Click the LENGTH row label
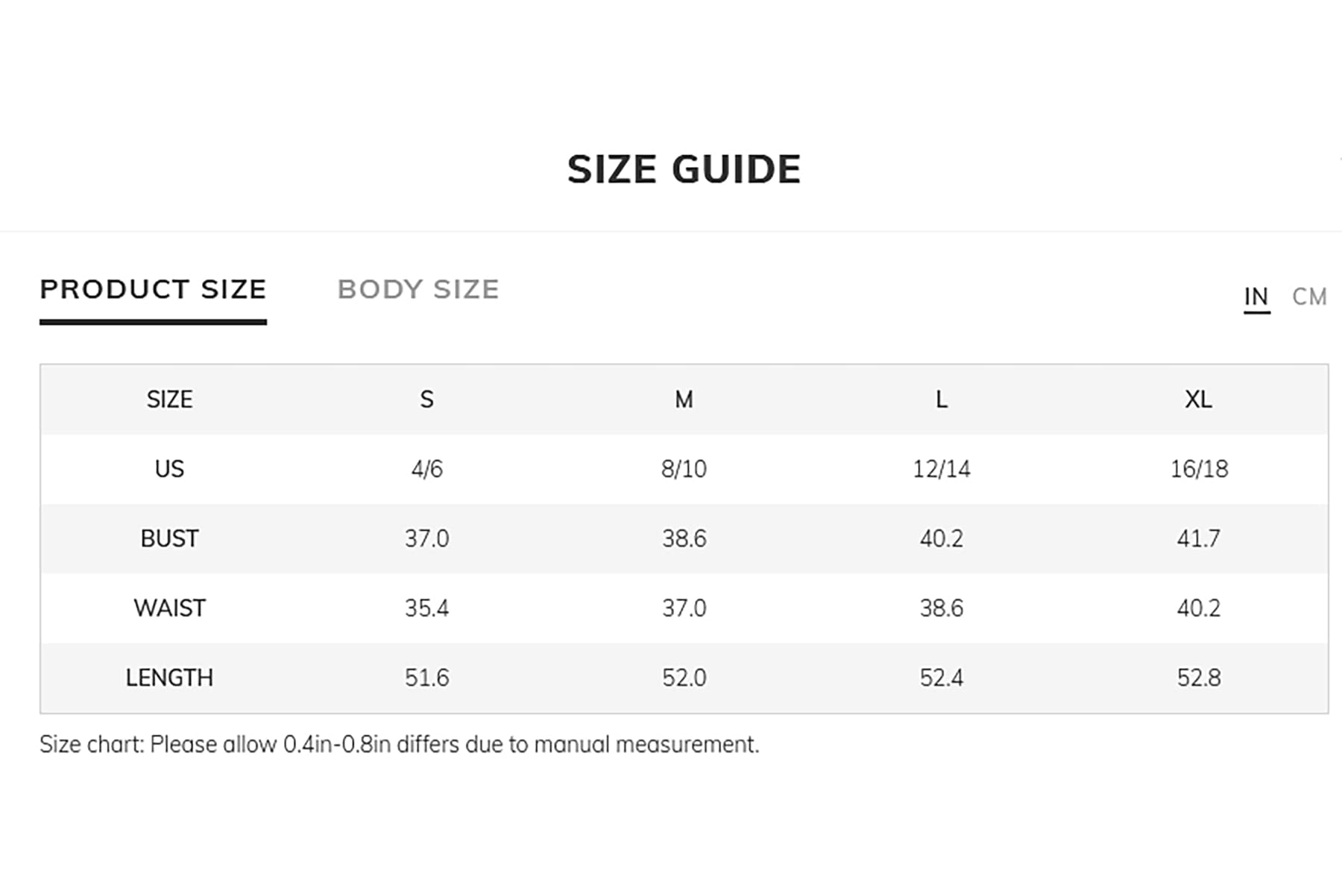 169,678
